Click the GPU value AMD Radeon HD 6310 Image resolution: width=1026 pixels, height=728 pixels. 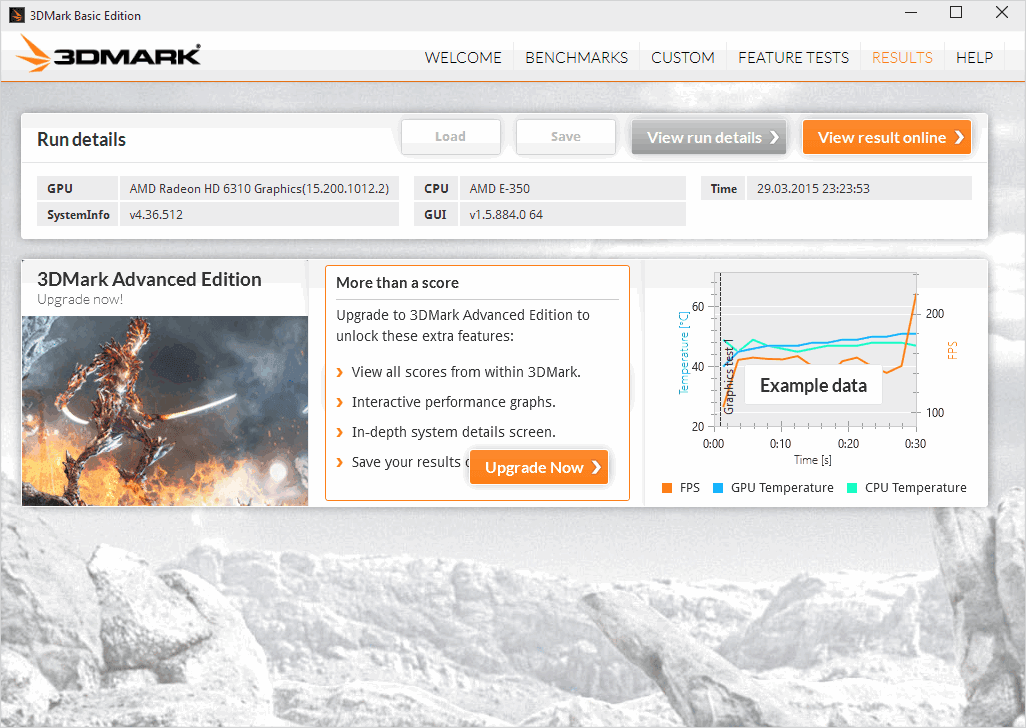point(259,188)
